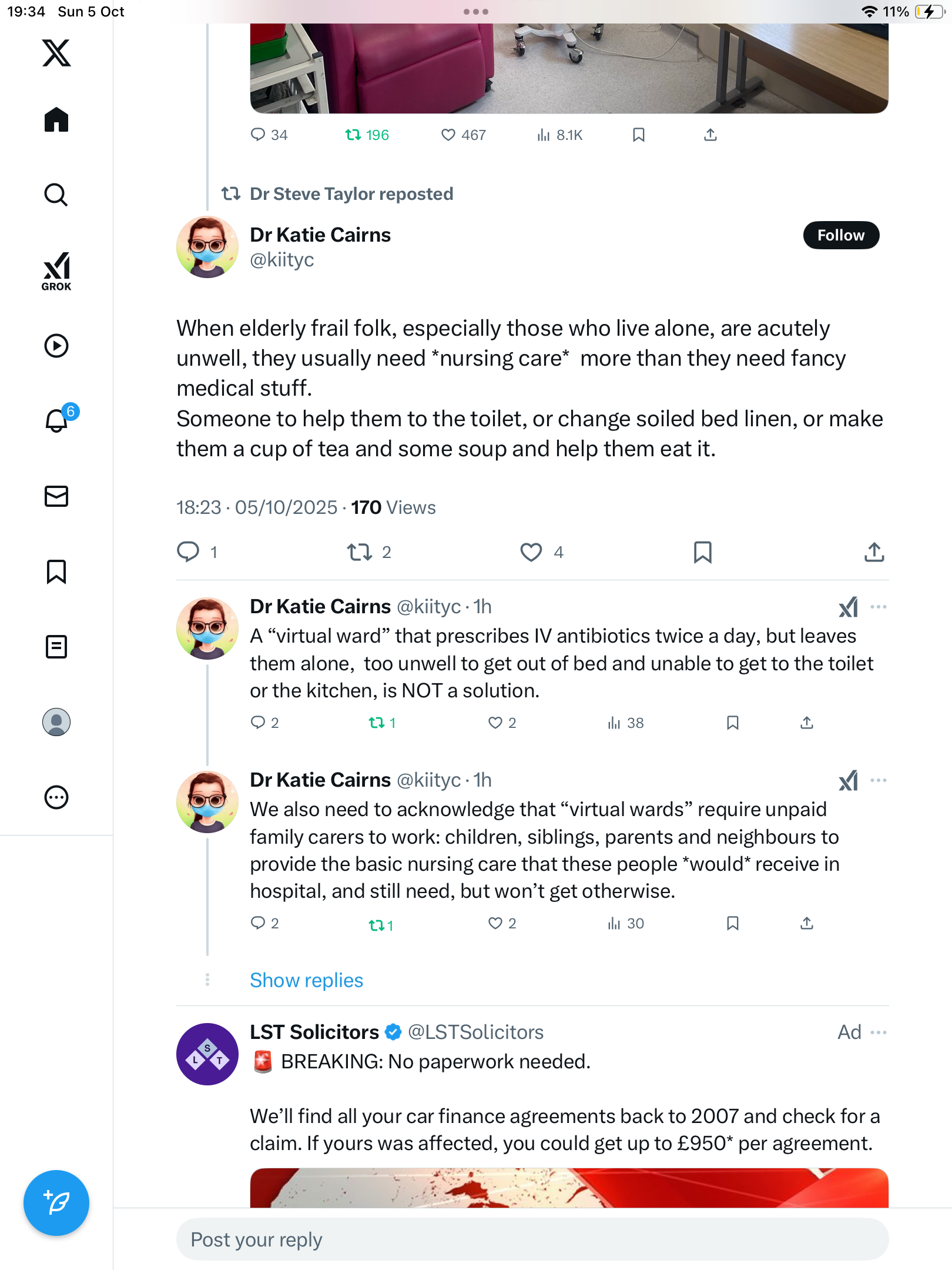Like the main Dr Katie Cairns post
The image size is (952, 1270).
(x=531, y=552)
